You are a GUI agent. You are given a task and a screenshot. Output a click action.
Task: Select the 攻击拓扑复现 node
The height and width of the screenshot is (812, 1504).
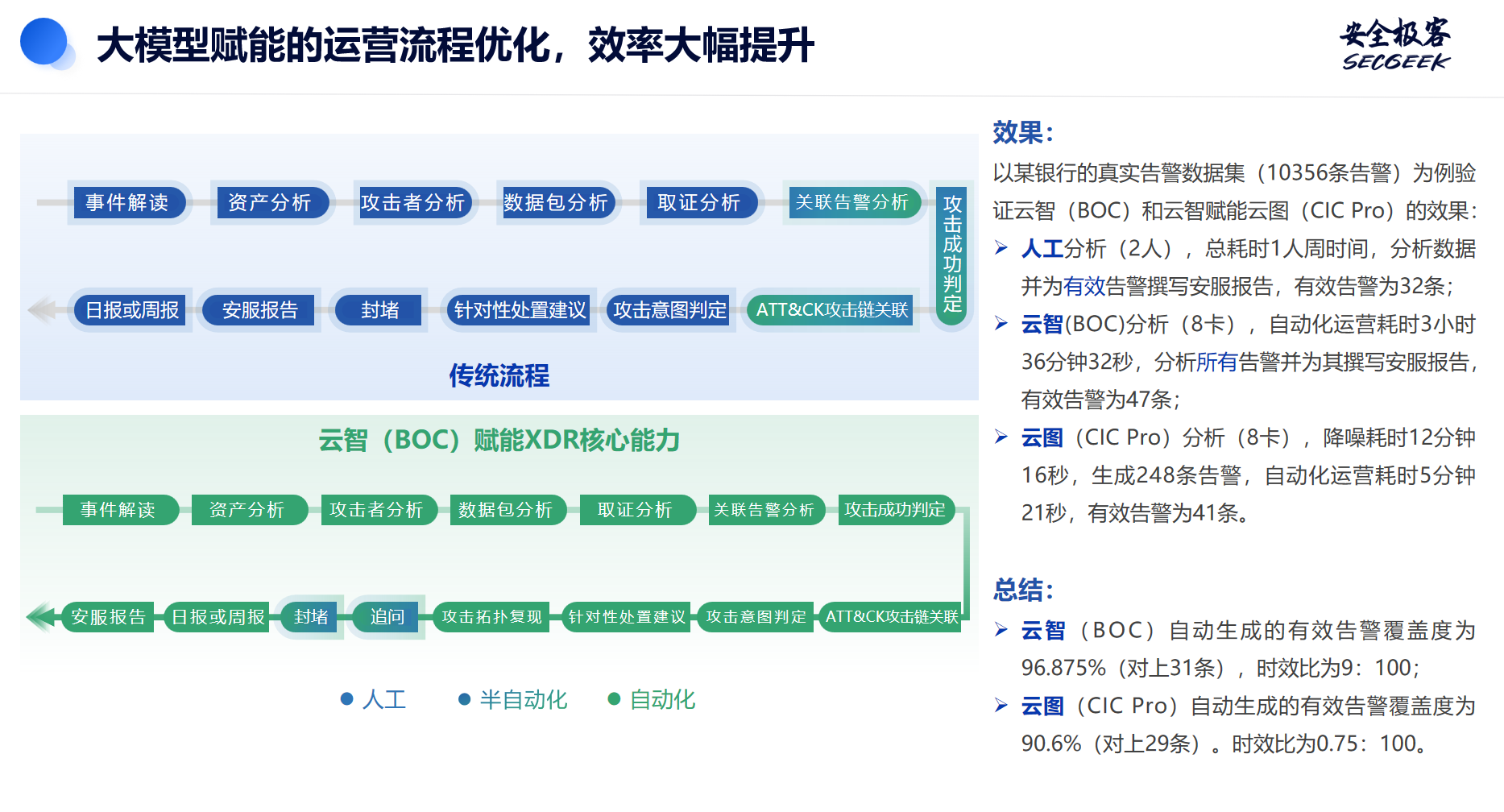click(491, 617)
